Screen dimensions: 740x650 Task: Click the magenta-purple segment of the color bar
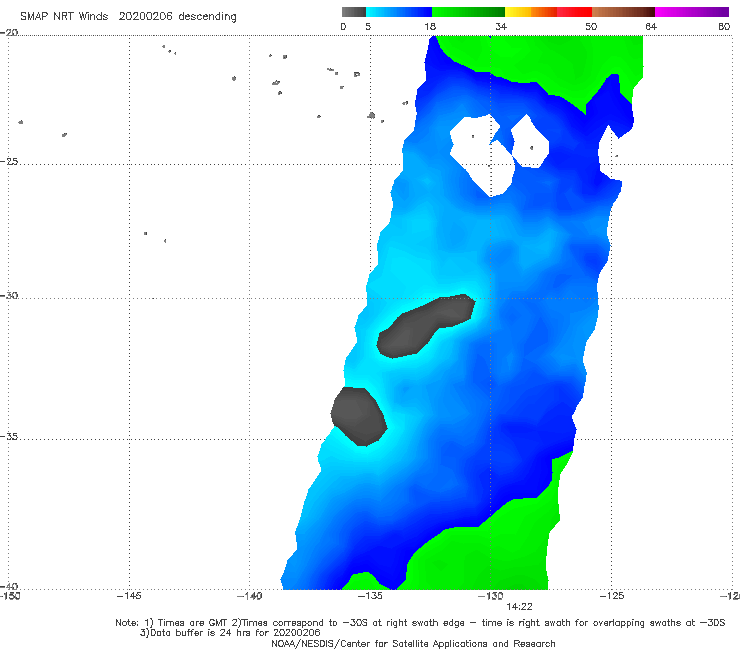692,12
